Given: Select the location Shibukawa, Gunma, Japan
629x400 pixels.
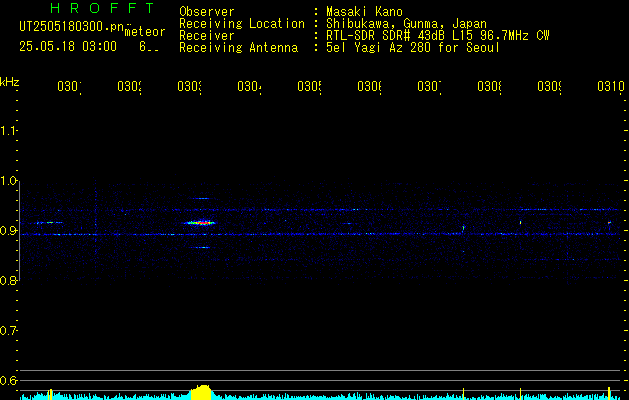Looking at the screenshot, I should point(406,24).
